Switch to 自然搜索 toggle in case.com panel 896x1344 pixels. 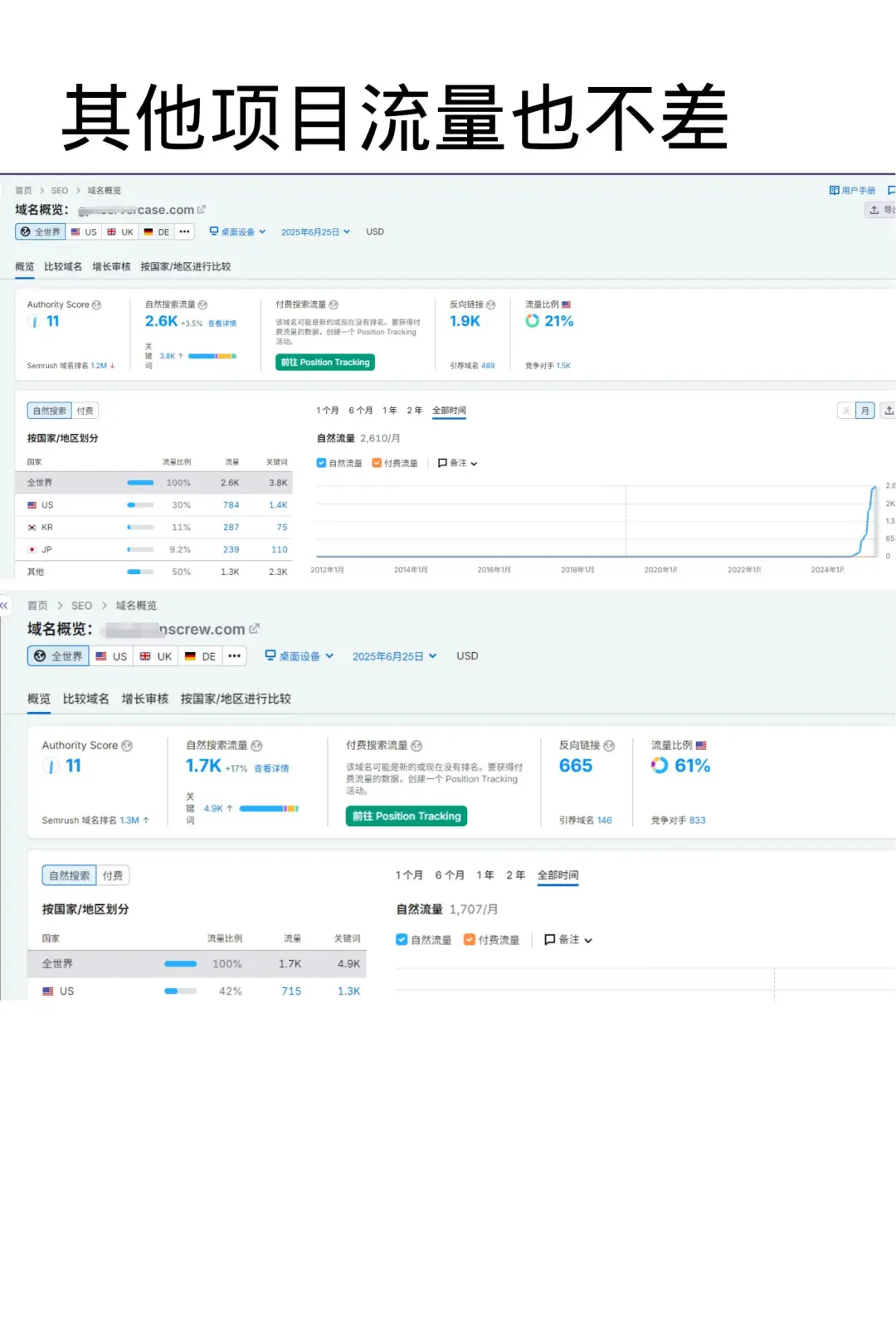point(50,411)
